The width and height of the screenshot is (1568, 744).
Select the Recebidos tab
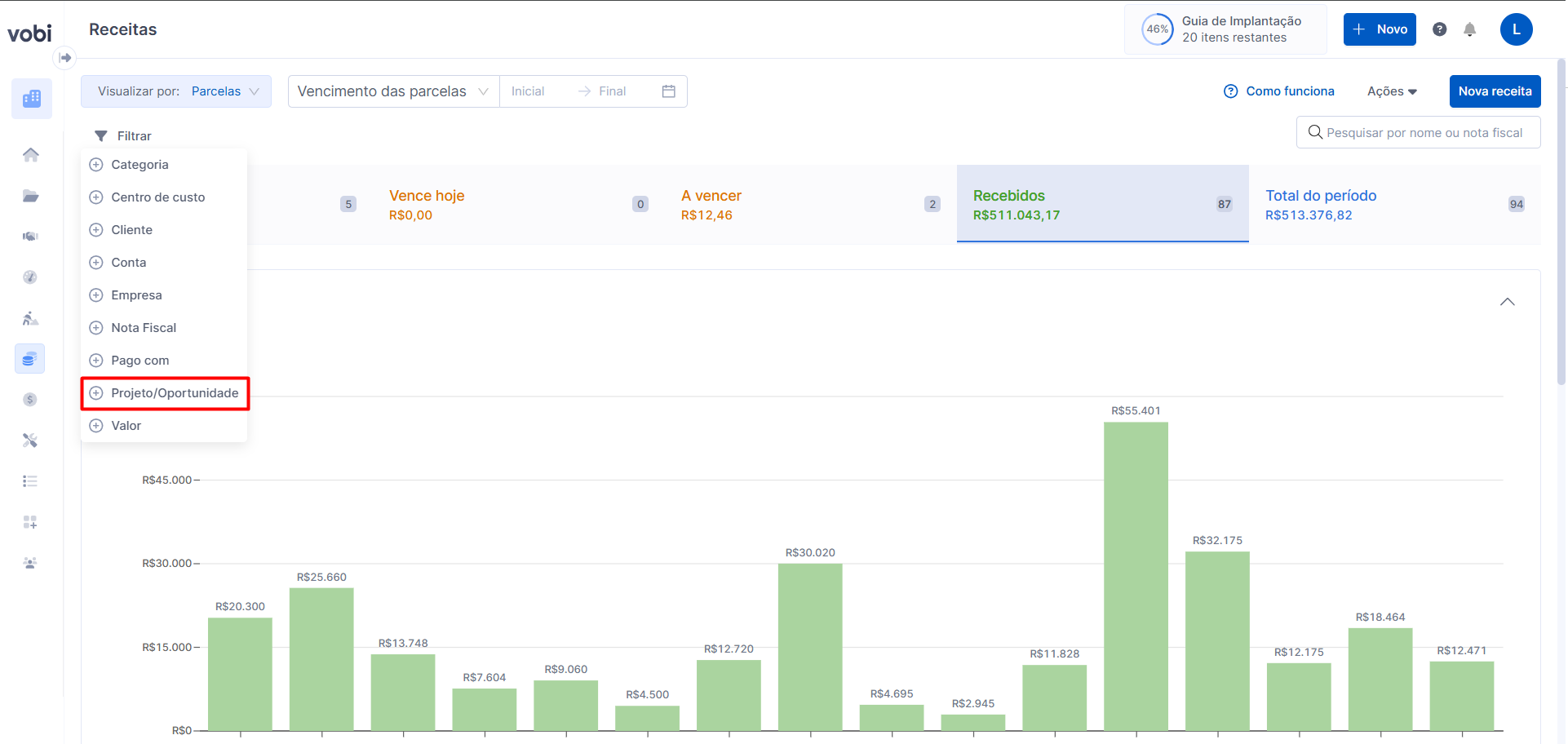tap(1101, 204)
